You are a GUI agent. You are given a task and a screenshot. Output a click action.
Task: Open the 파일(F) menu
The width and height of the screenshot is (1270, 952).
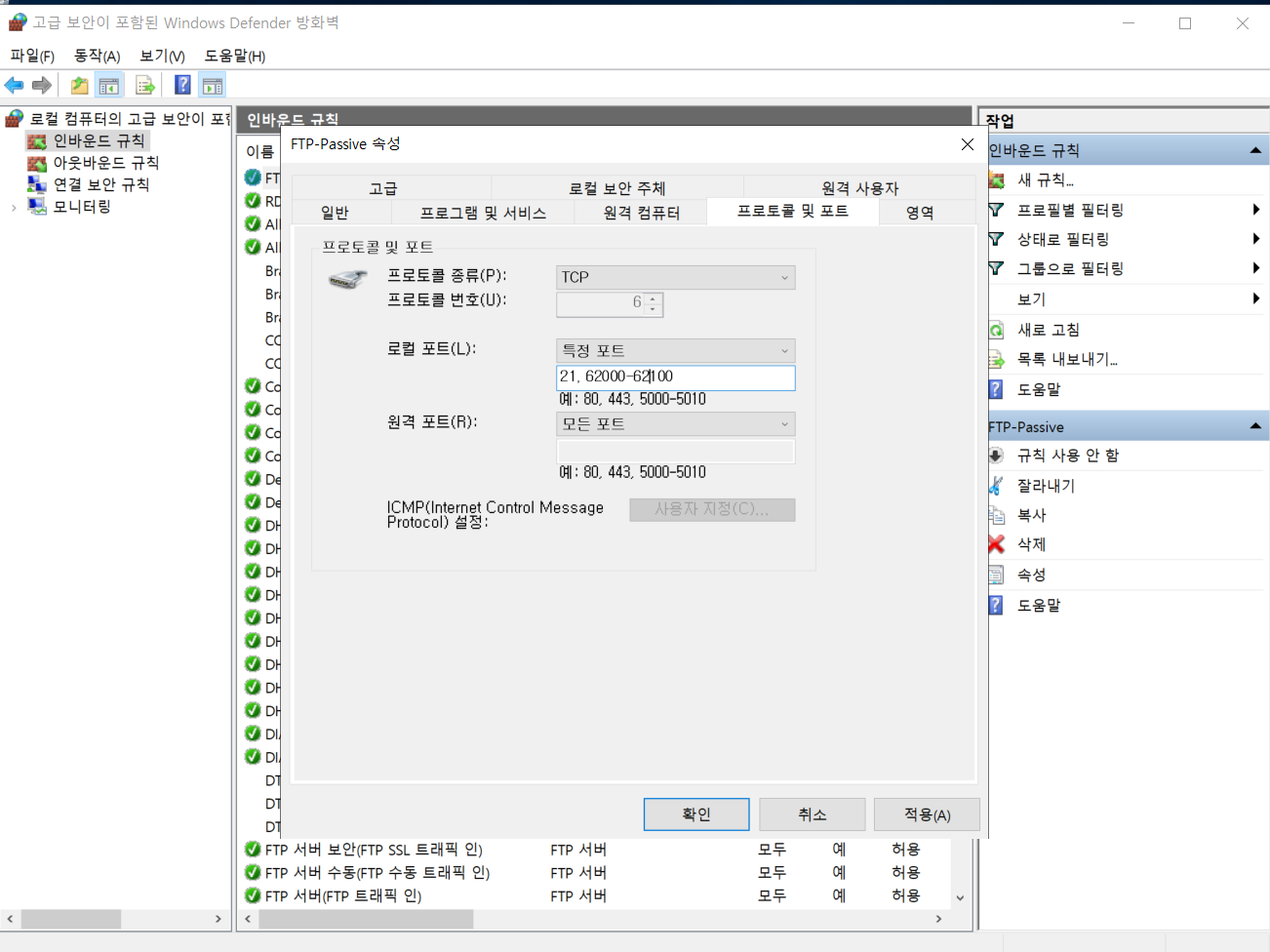[x=32, y=56]
